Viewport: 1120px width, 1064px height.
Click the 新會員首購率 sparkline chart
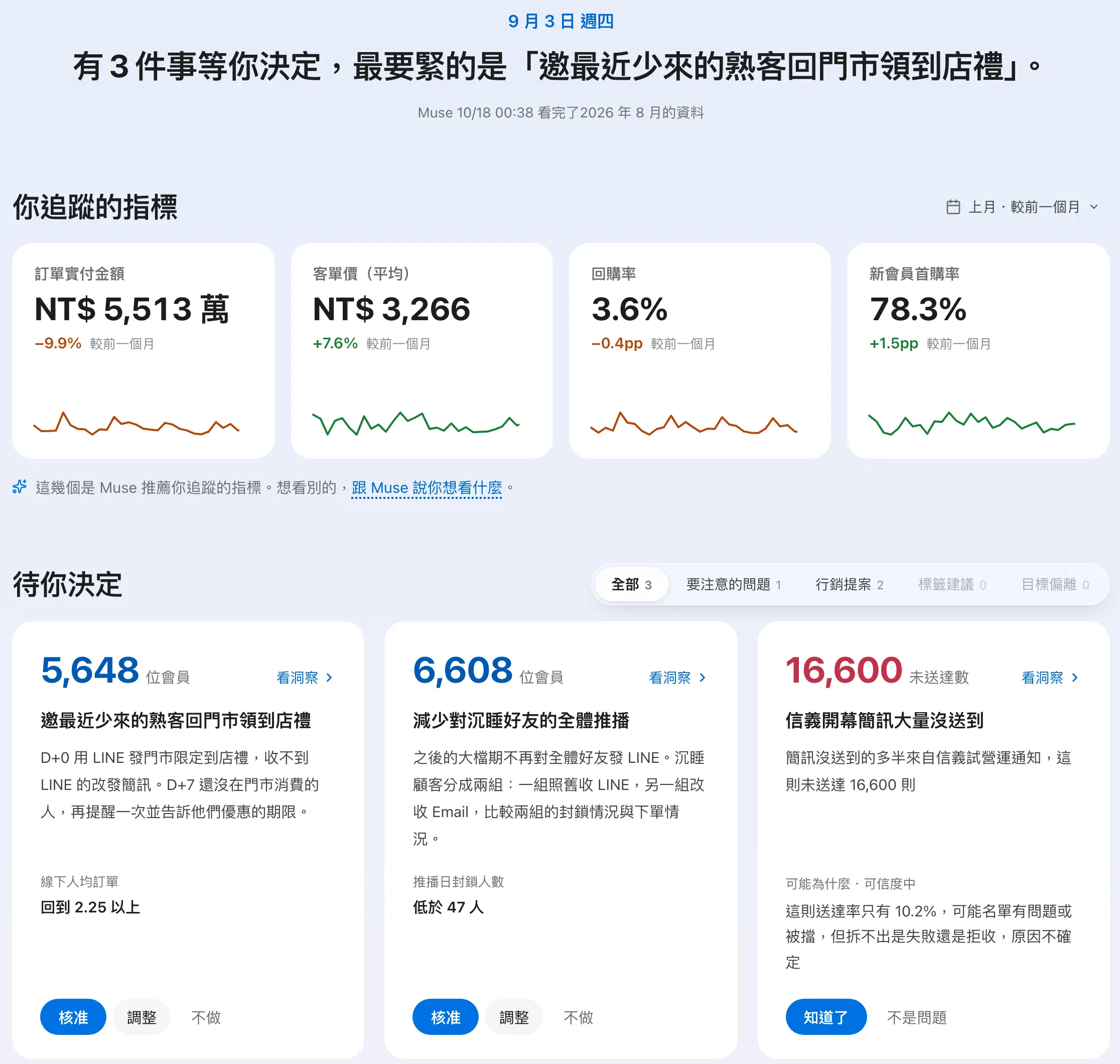click(x=971, y=423)
